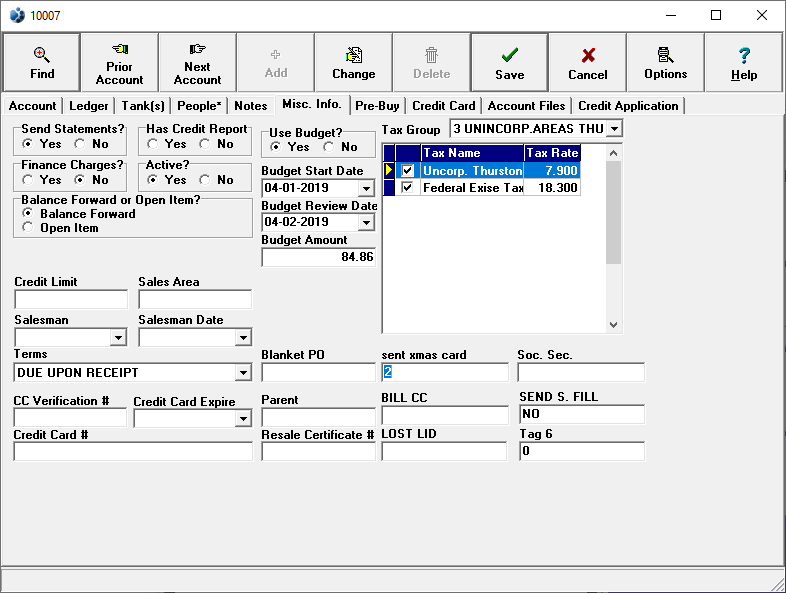Save the record with green checkmark
This screenshot has height=593, width=786.
coord(510,62)
